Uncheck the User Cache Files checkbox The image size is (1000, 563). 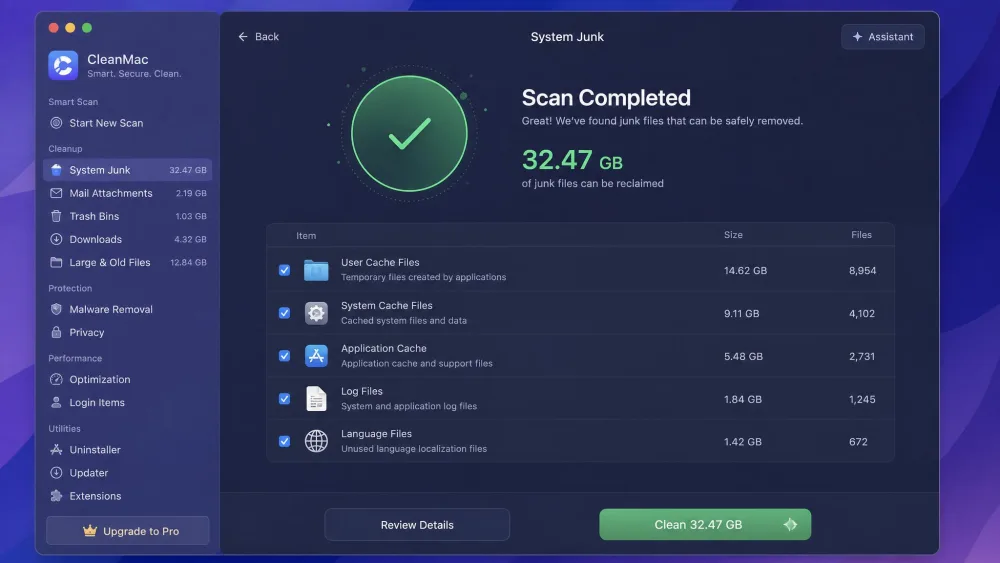(284, 270)
